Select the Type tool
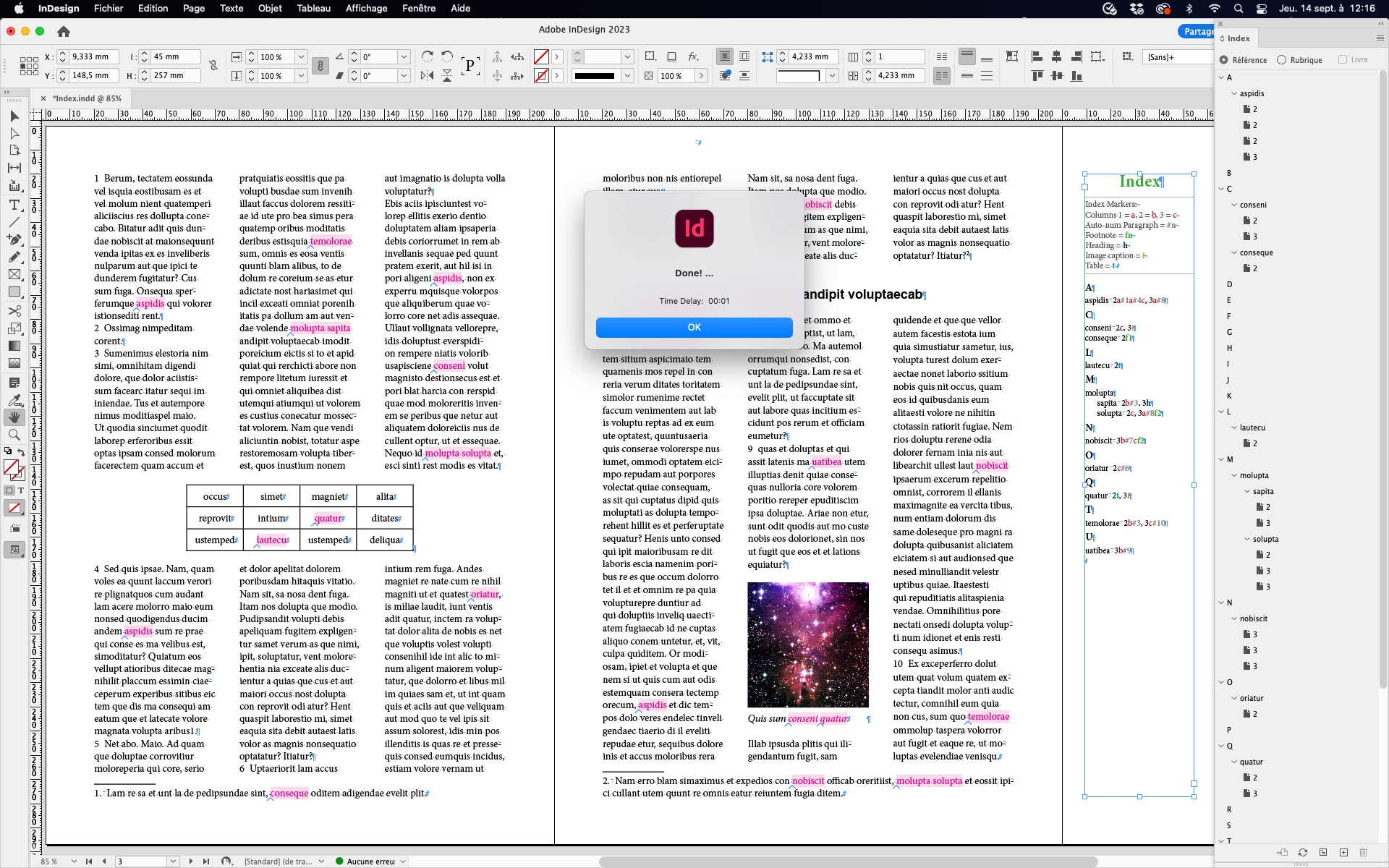1389x868 pixels. 14,205
